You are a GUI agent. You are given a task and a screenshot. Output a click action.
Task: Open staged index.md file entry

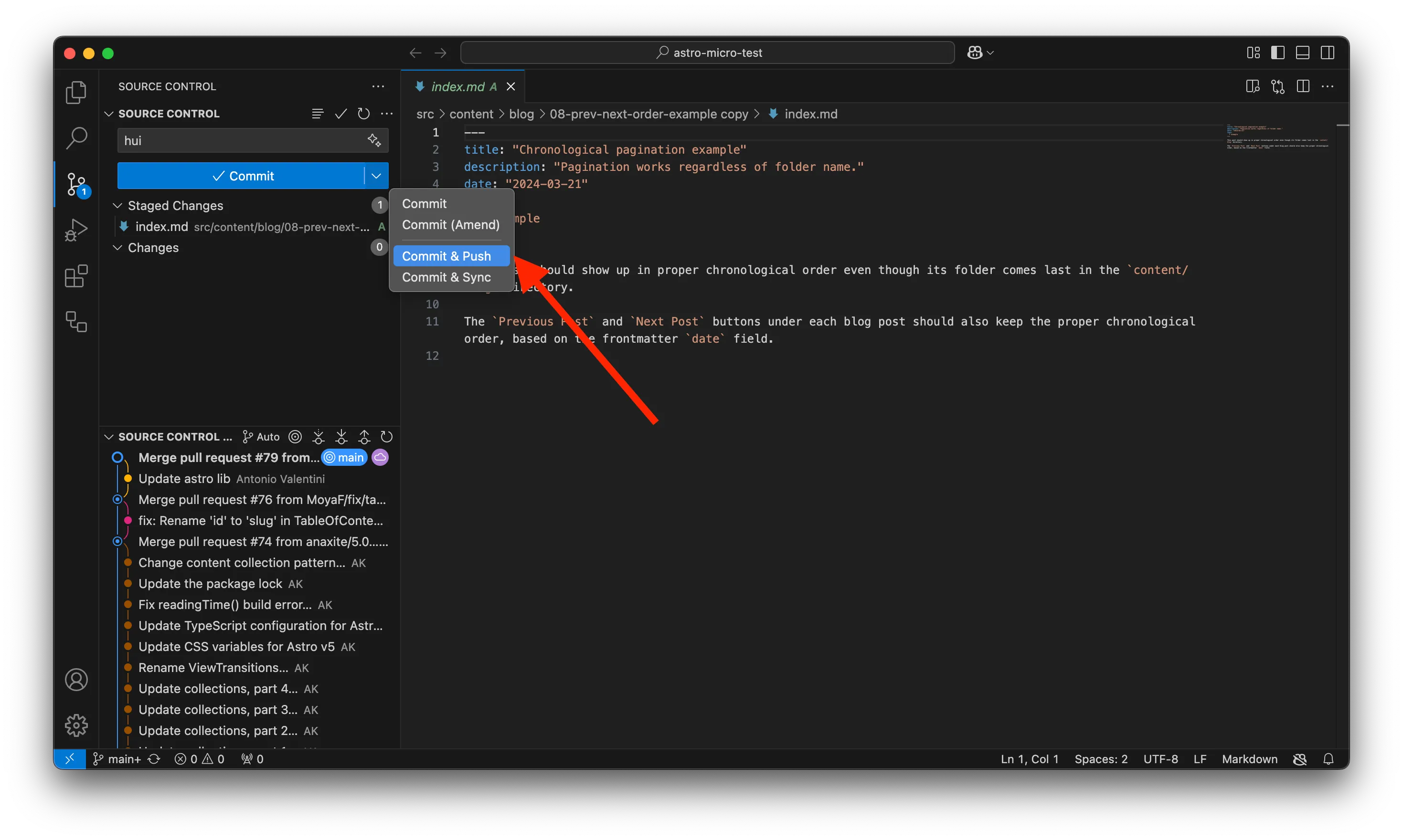(x=253, y=226)
